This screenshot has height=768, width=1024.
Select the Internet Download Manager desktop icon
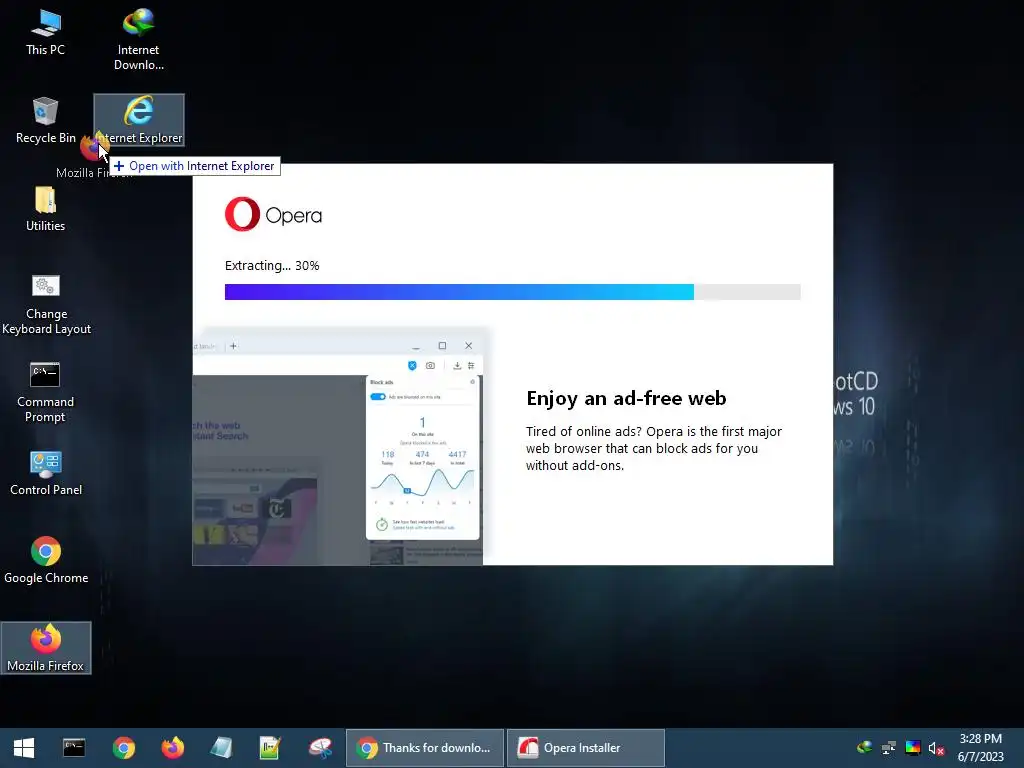pyautogui.click(x=138, y=39)
